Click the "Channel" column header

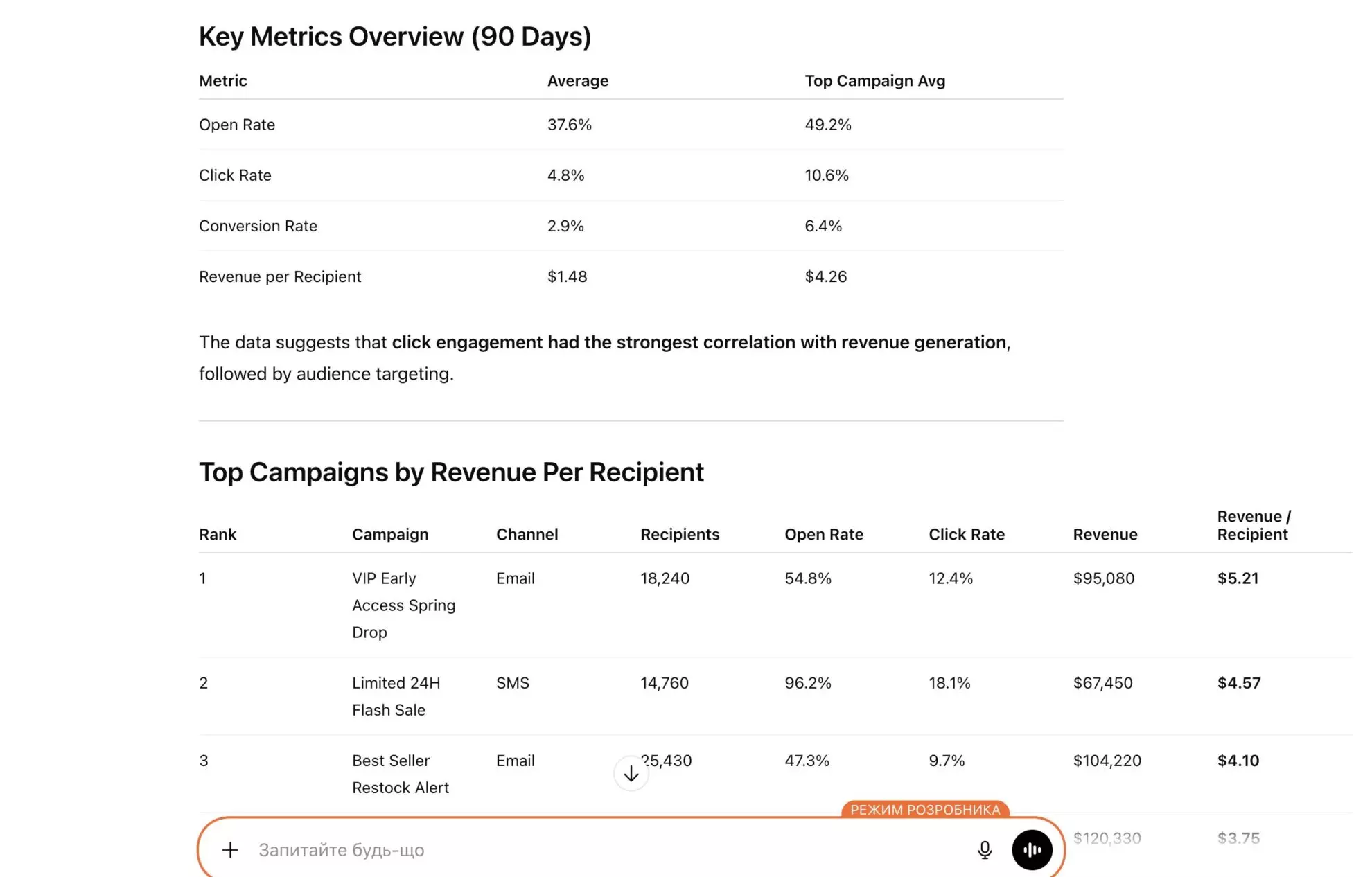(x=527, y=534)
